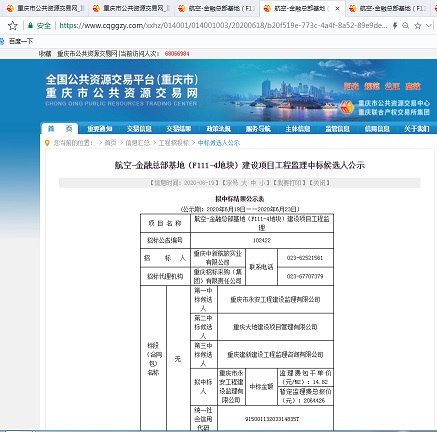Expand the chevron dropdown at address bar end
The height and width of the screenshot is (432, 437).
tap(429, 26)
